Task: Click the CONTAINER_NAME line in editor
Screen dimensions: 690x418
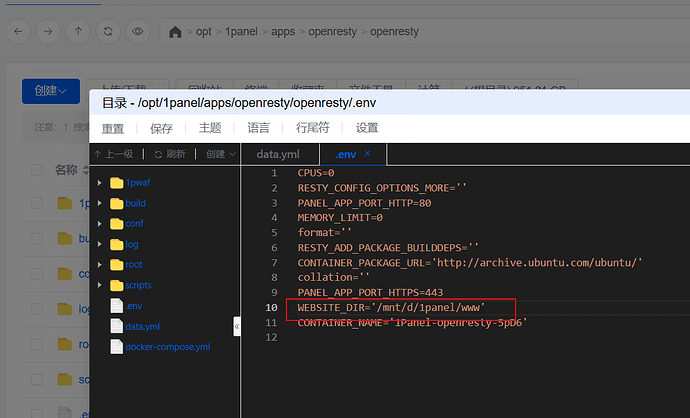Action: point(412,323)
